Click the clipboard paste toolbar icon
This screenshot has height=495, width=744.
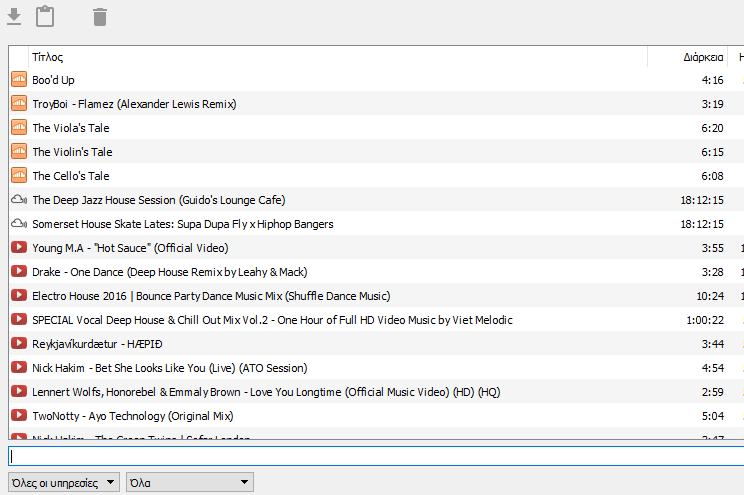[45, 16]
